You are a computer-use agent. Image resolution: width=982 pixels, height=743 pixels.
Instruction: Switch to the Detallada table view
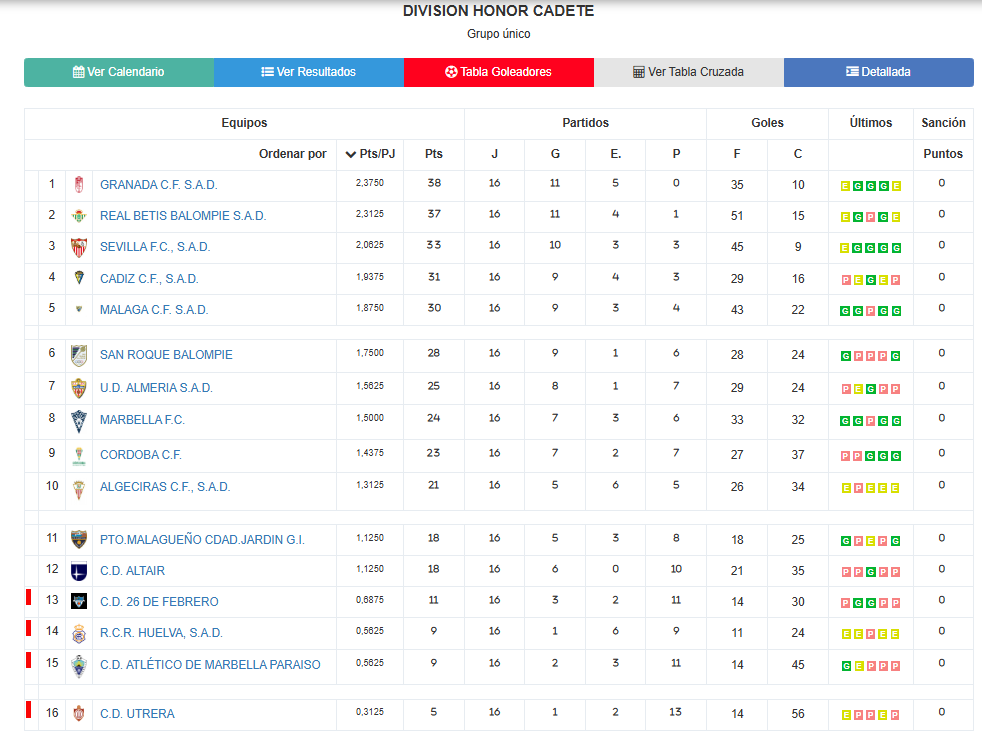click(879, 72)
